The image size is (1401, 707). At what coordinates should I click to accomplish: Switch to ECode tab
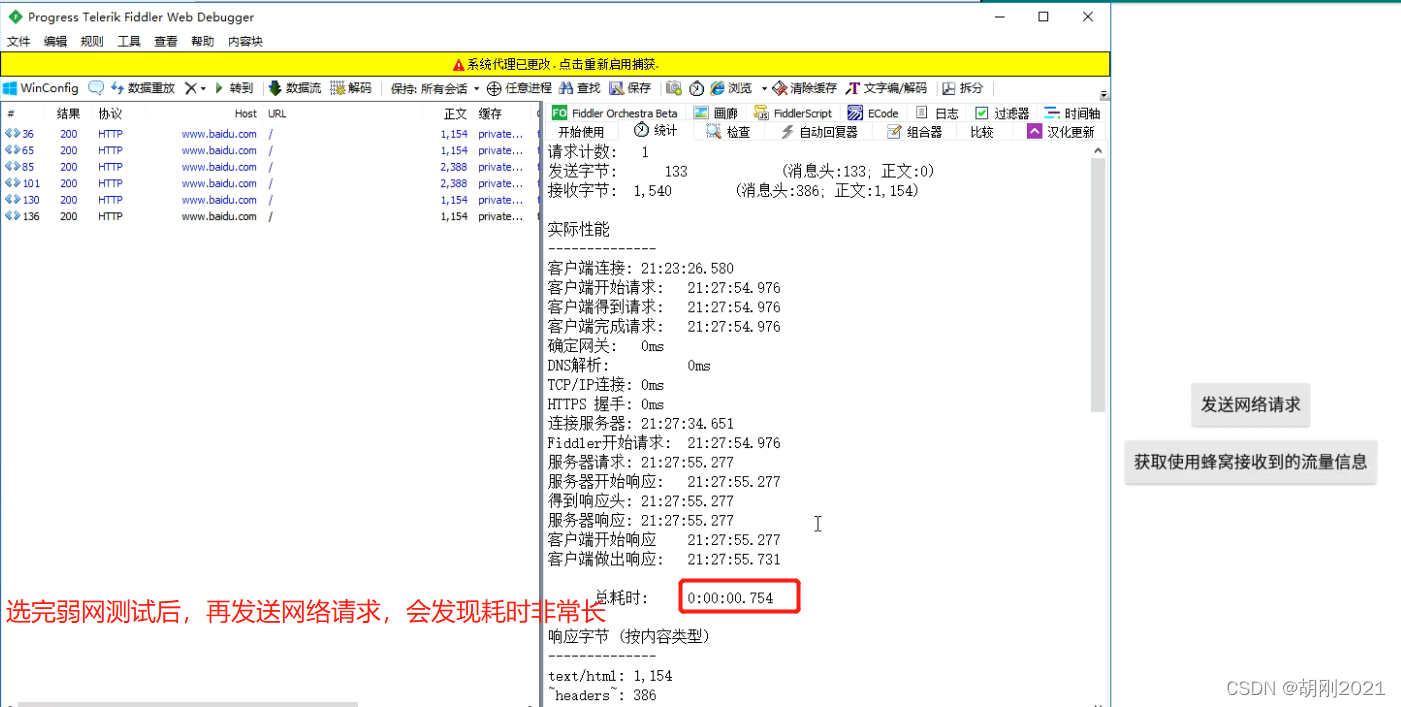pos(873,113)
